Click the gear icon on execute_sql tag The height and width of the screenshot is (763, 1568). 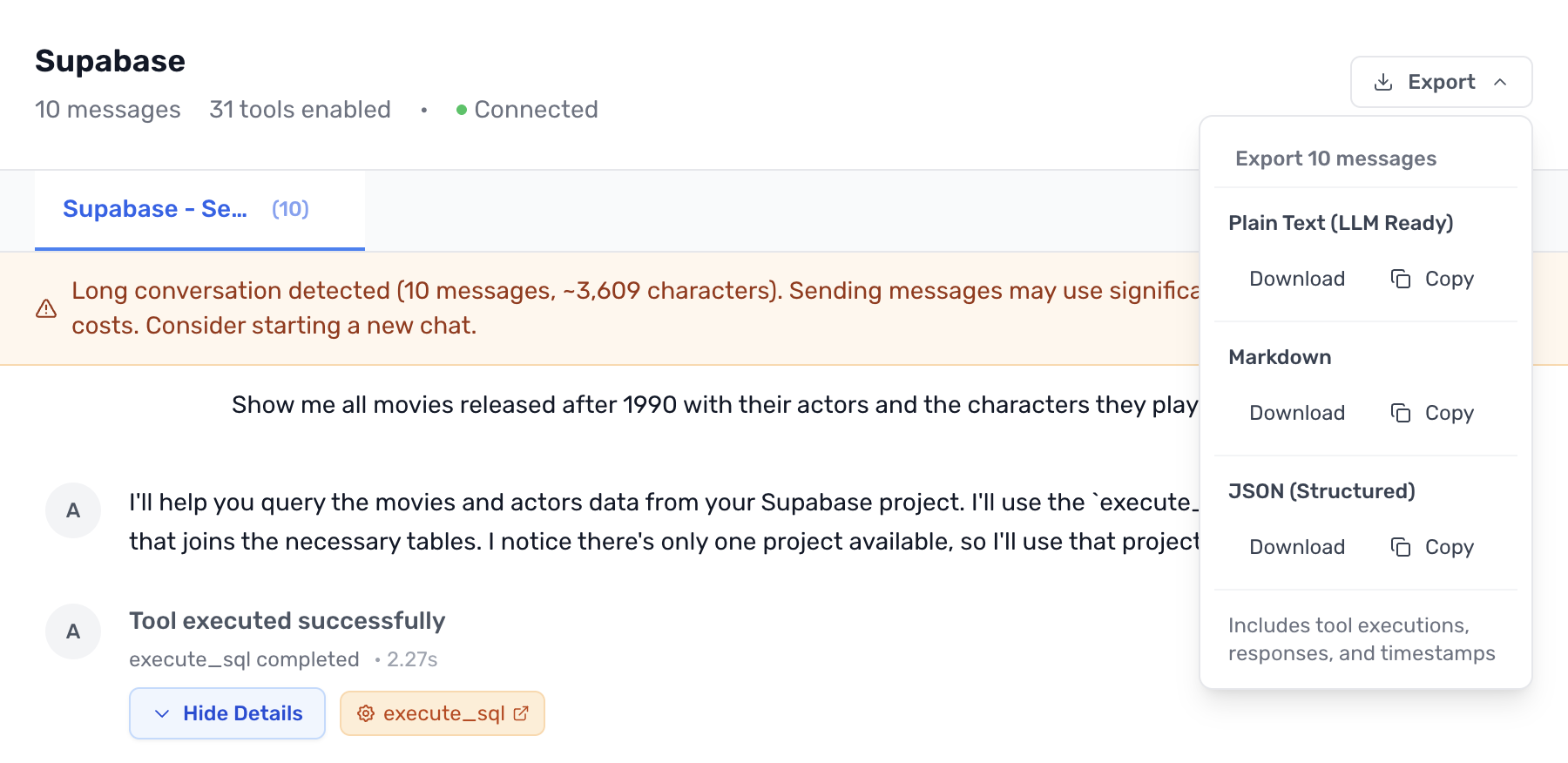pos(366,713)
